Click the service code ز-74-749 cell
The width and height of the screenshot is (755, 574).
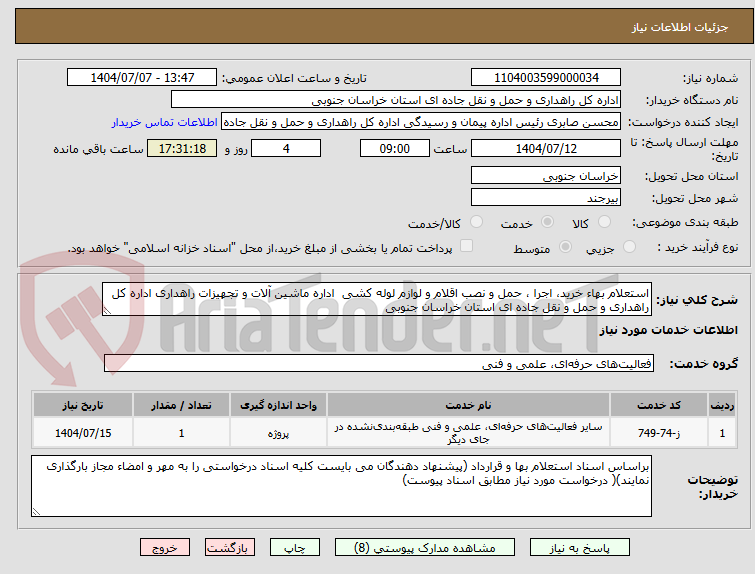point(658,433)
